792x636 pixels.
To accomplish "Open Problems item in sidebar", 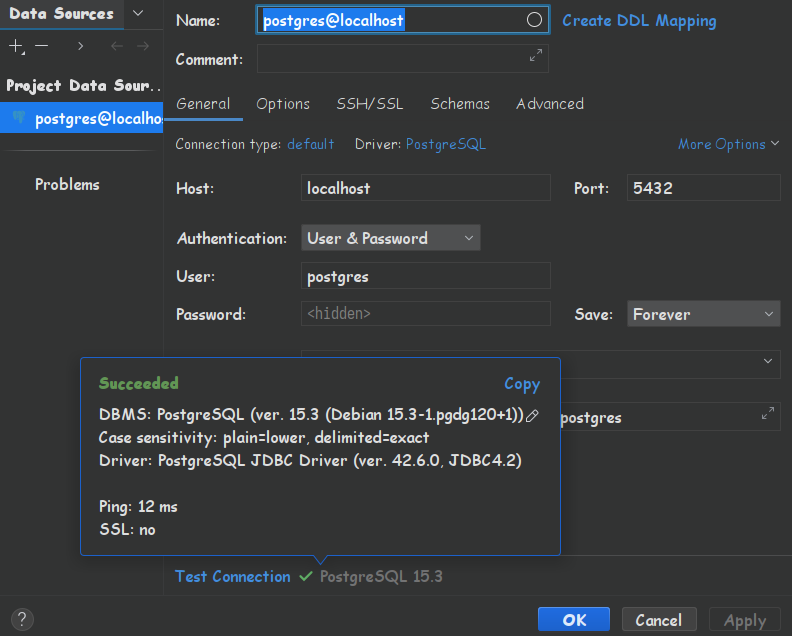I will click(67, 184).
